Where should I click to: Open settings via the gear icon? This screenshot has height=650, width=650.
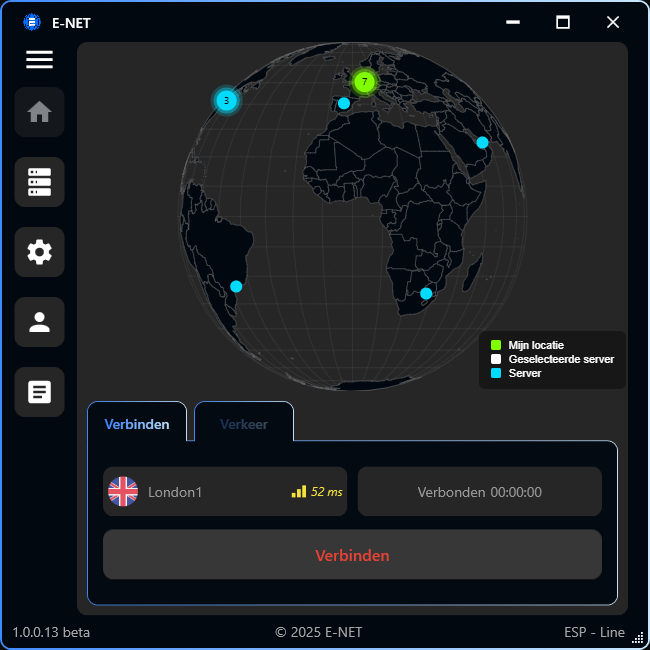click(x=40, y=252)
